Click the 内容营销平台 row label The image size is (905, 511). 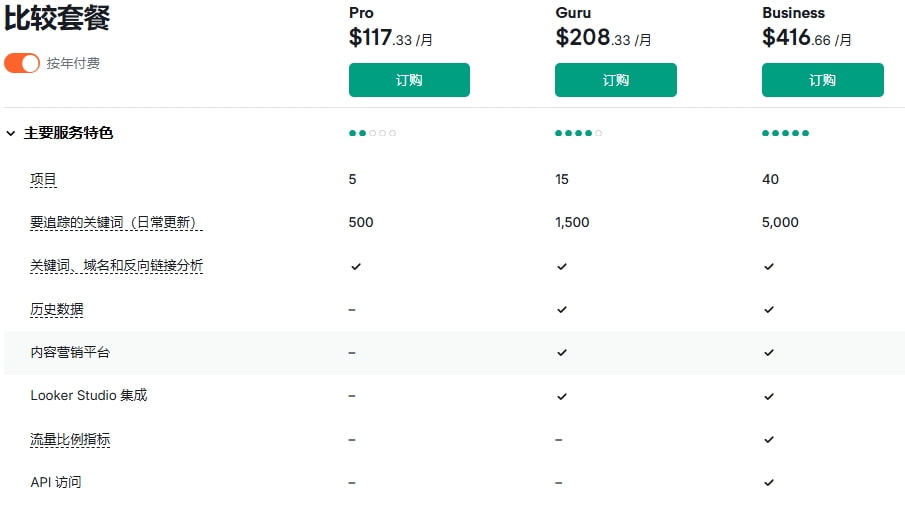pyautogui.click(x=70, y=353)
